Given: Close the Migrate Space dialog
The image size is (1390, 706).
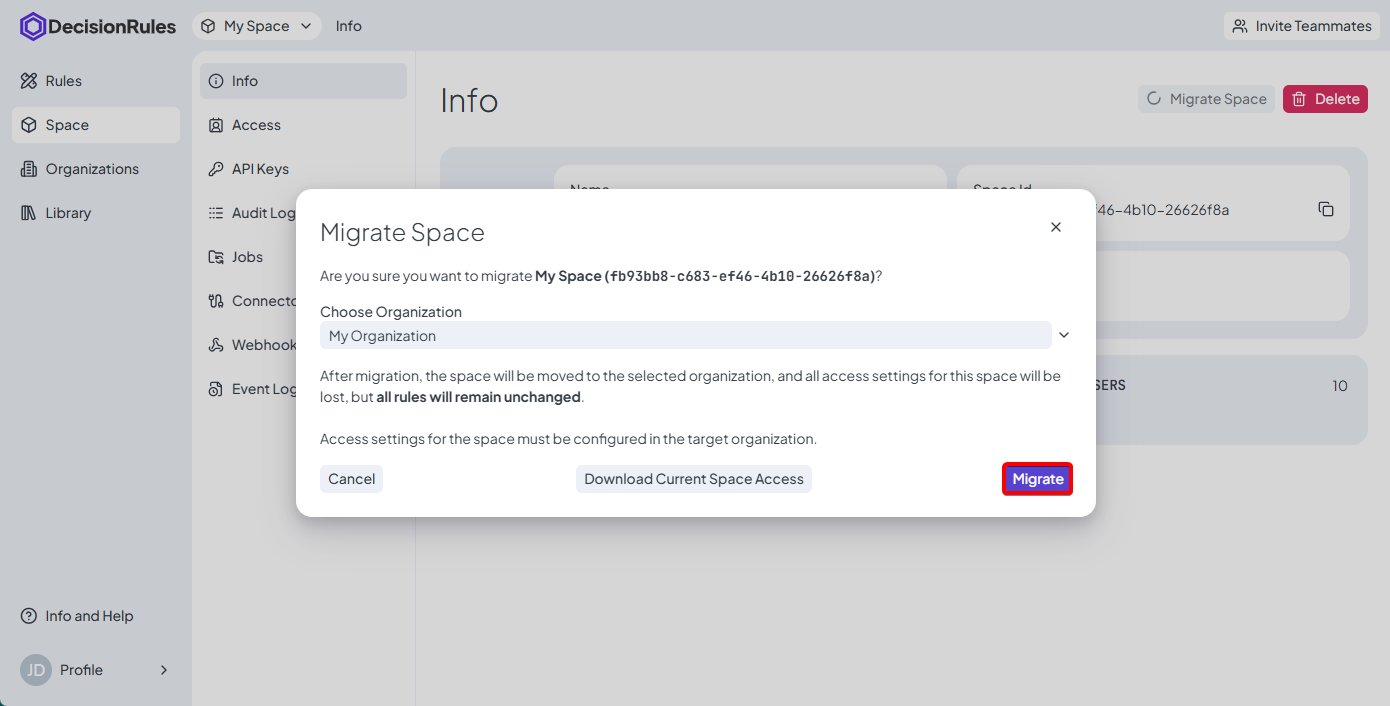Looking at the screenshot, I should 1055,227.
